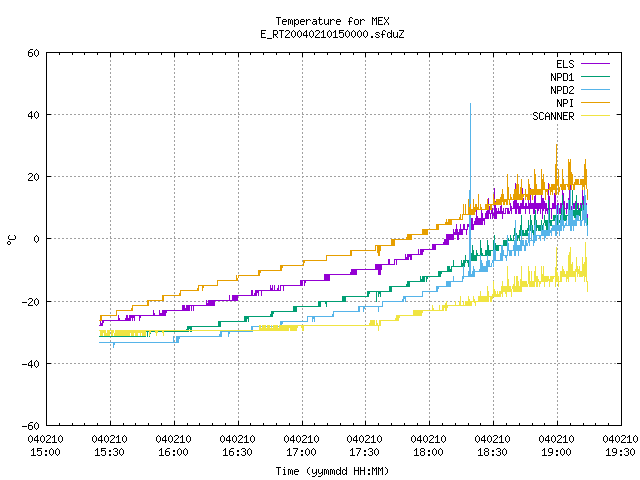640x480 pixels.
Task: Pick the yellow SCANNER legend line sample
Action: pos(595,116)
